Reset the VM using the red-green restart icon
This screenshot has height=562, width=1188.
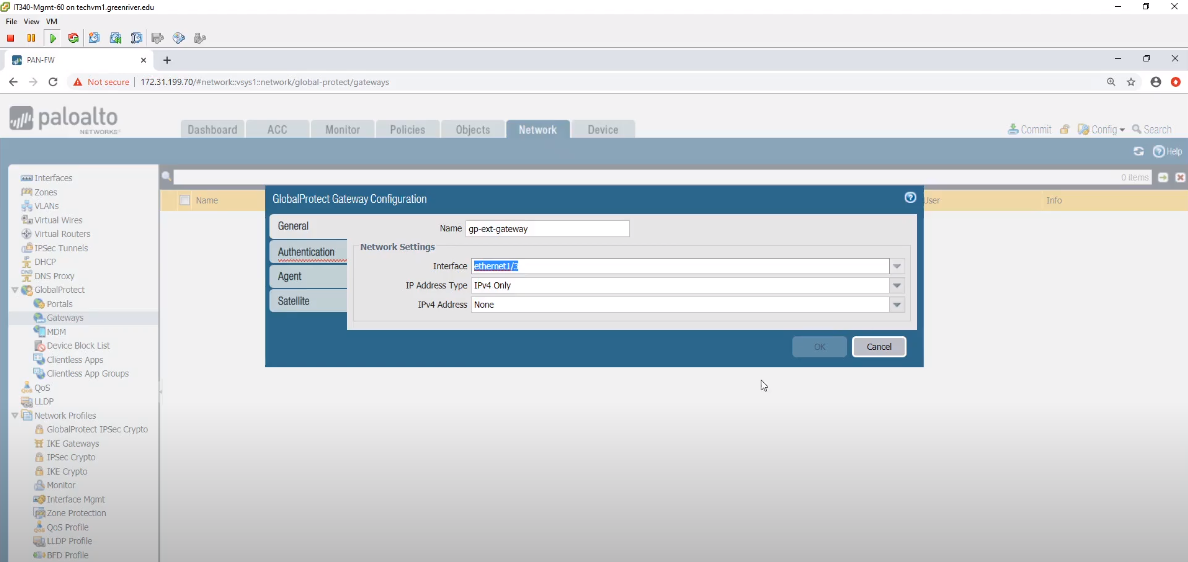point(73,38)
